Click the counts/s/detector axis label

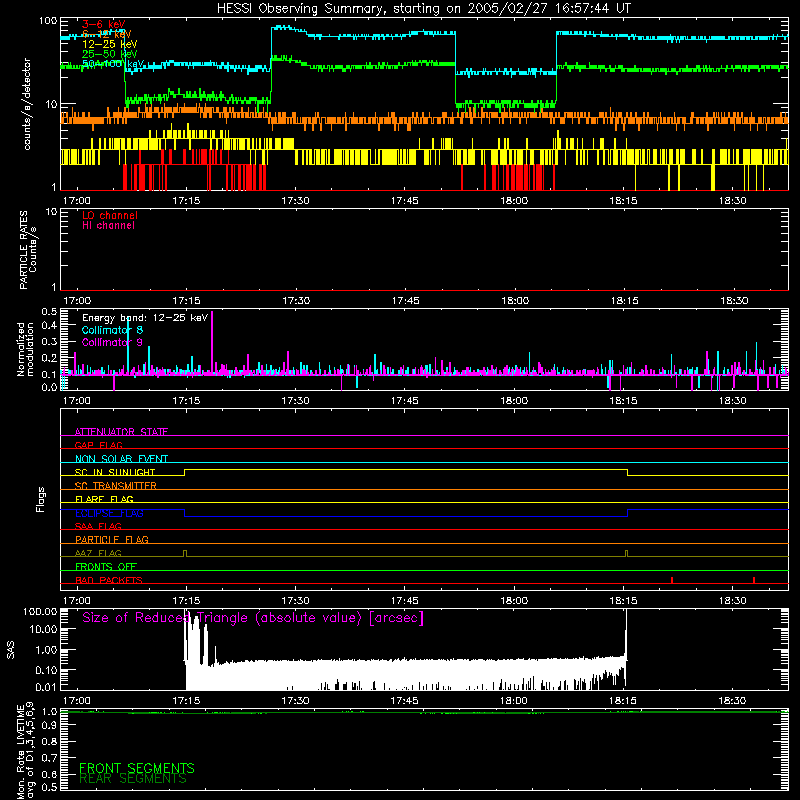pyautogui.click(x=27, y=104)
